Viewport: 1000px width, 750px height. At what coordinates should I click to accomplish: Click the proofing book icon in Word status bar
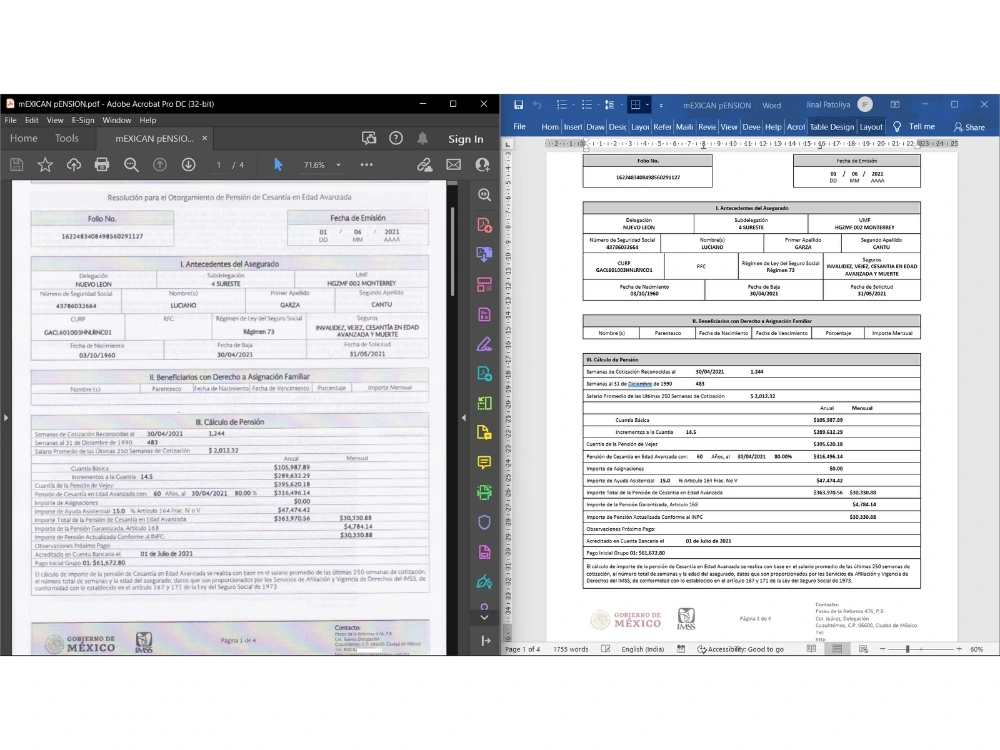click(605, 649)
